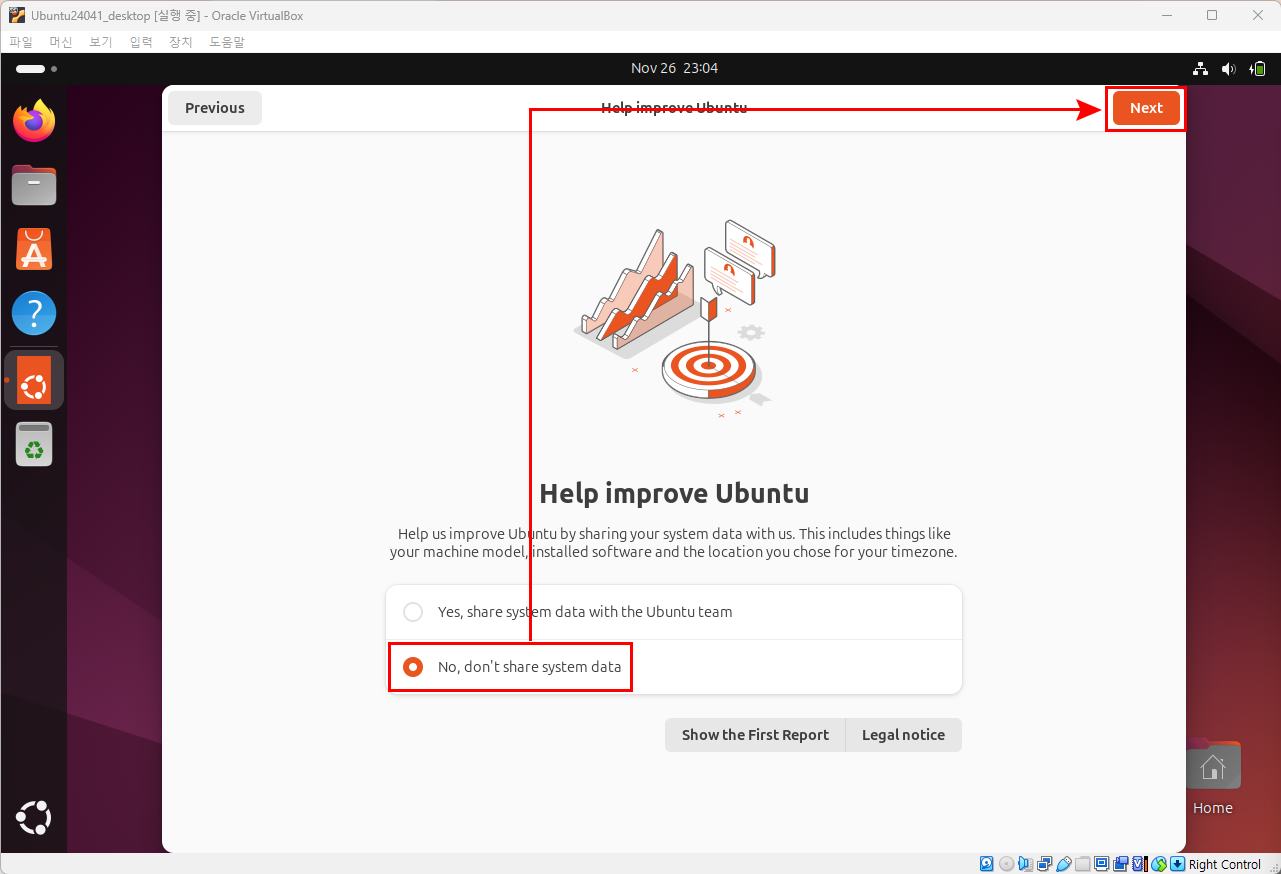Click the VirtualBox hard disk status icon

[986, 864]
